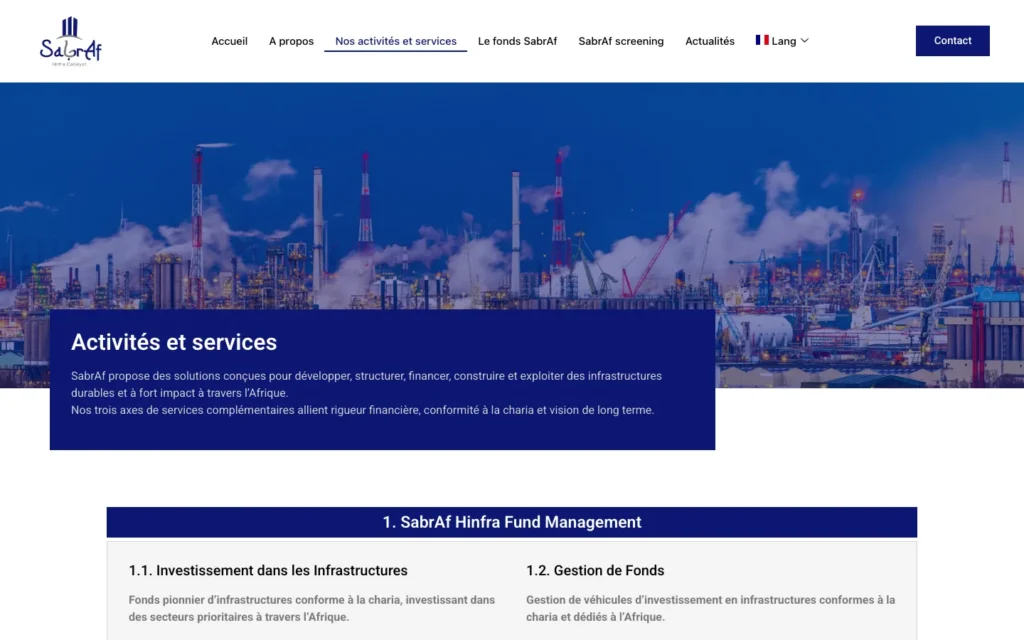1024x640 pixels.
Task: Click the French flag icon
Action: 761,40
